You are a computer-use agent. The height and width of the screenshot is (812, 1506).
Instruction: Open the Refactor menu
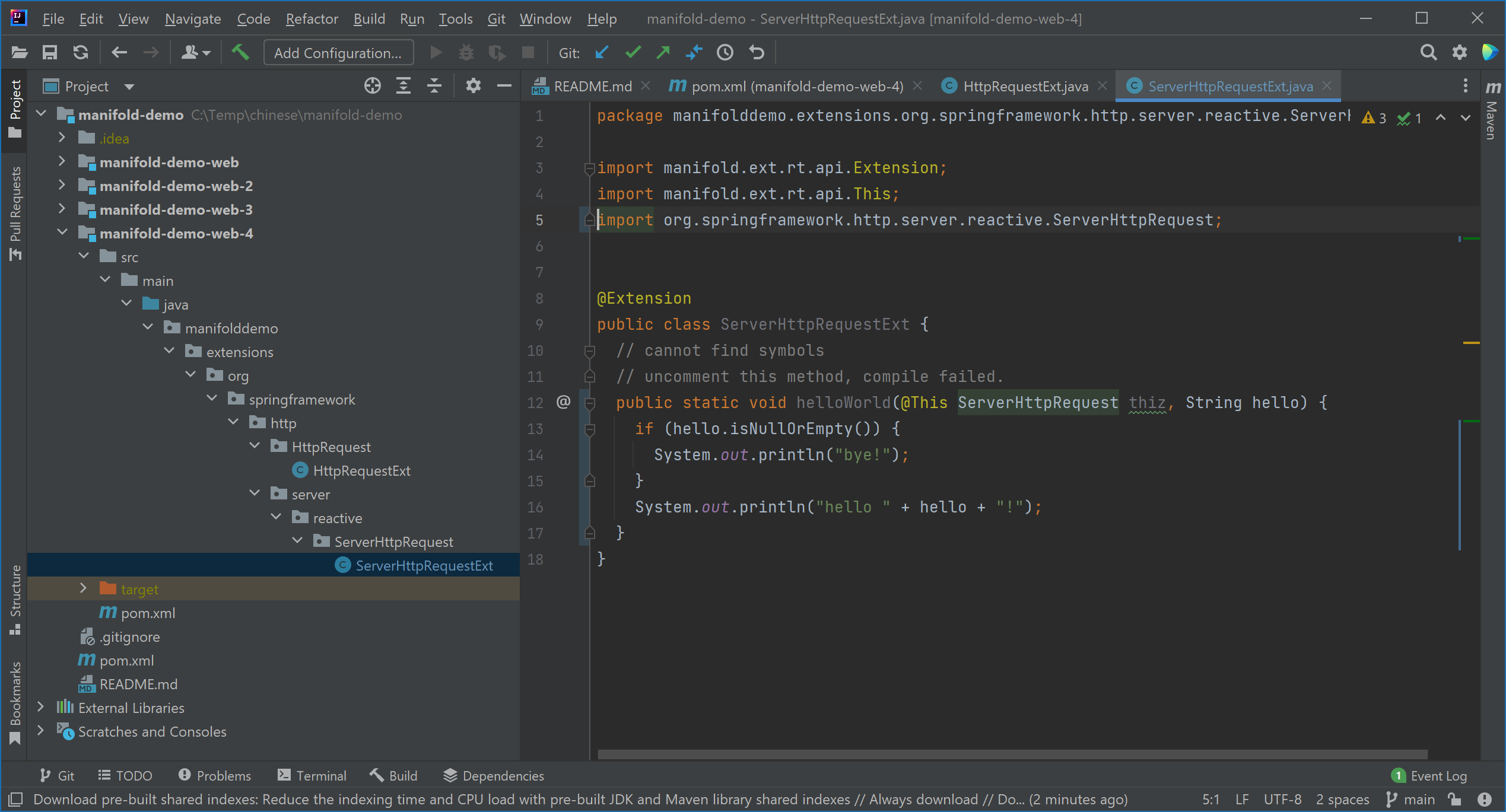tap(312, 18)
